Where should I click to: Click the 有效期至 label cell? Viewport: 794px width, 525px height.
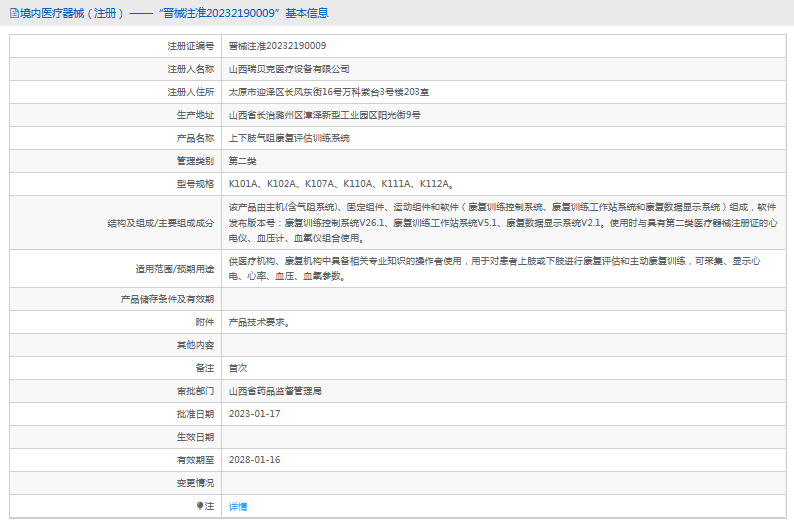(115, 460)
